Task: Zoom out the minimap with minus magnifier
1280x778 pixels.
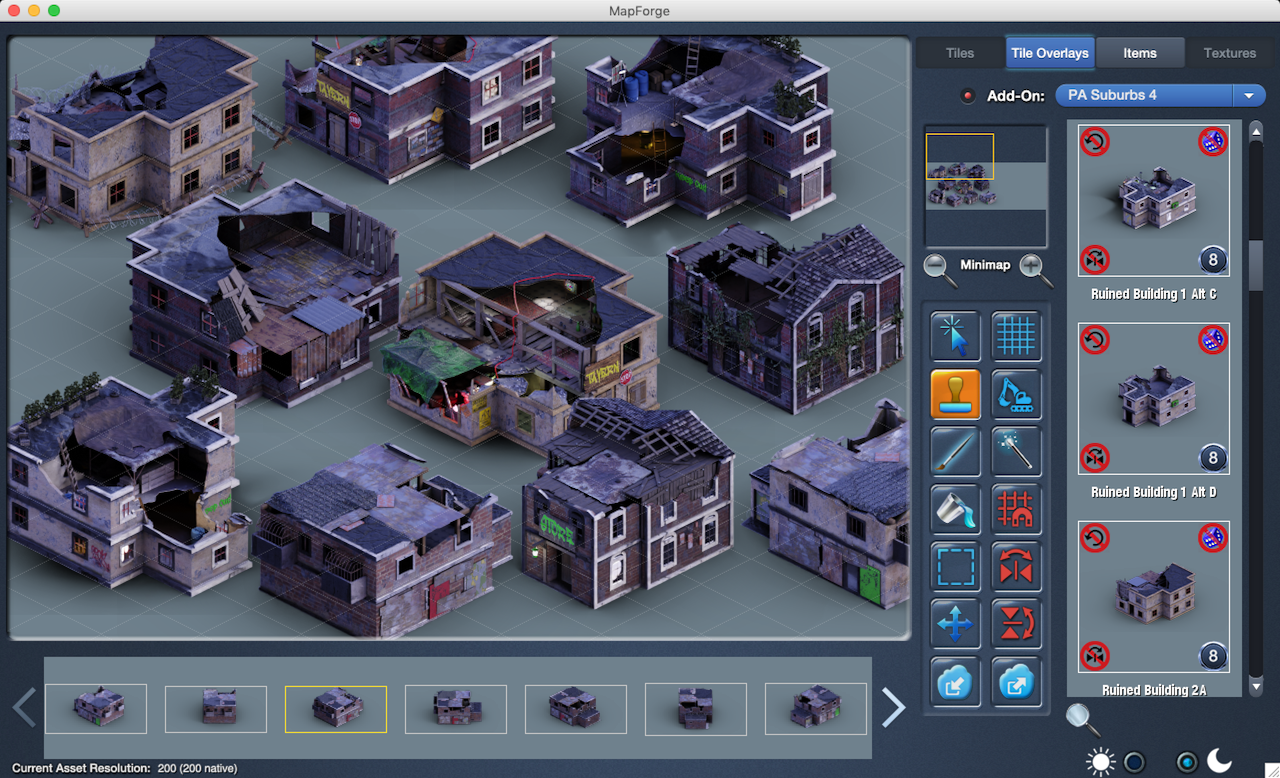Action: coord(936,266)
